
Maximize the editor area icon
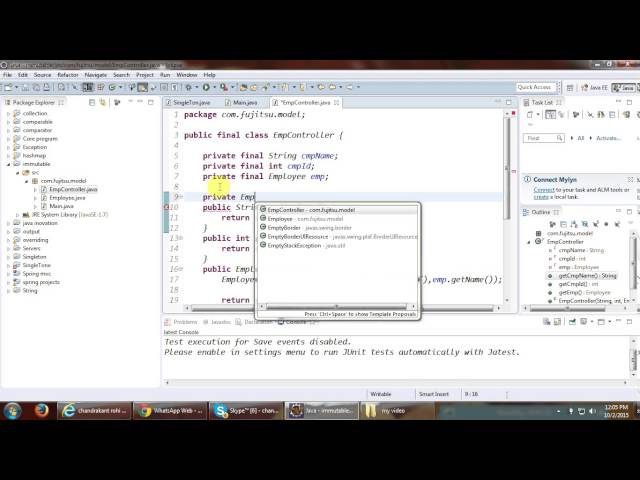click(509, 102)
